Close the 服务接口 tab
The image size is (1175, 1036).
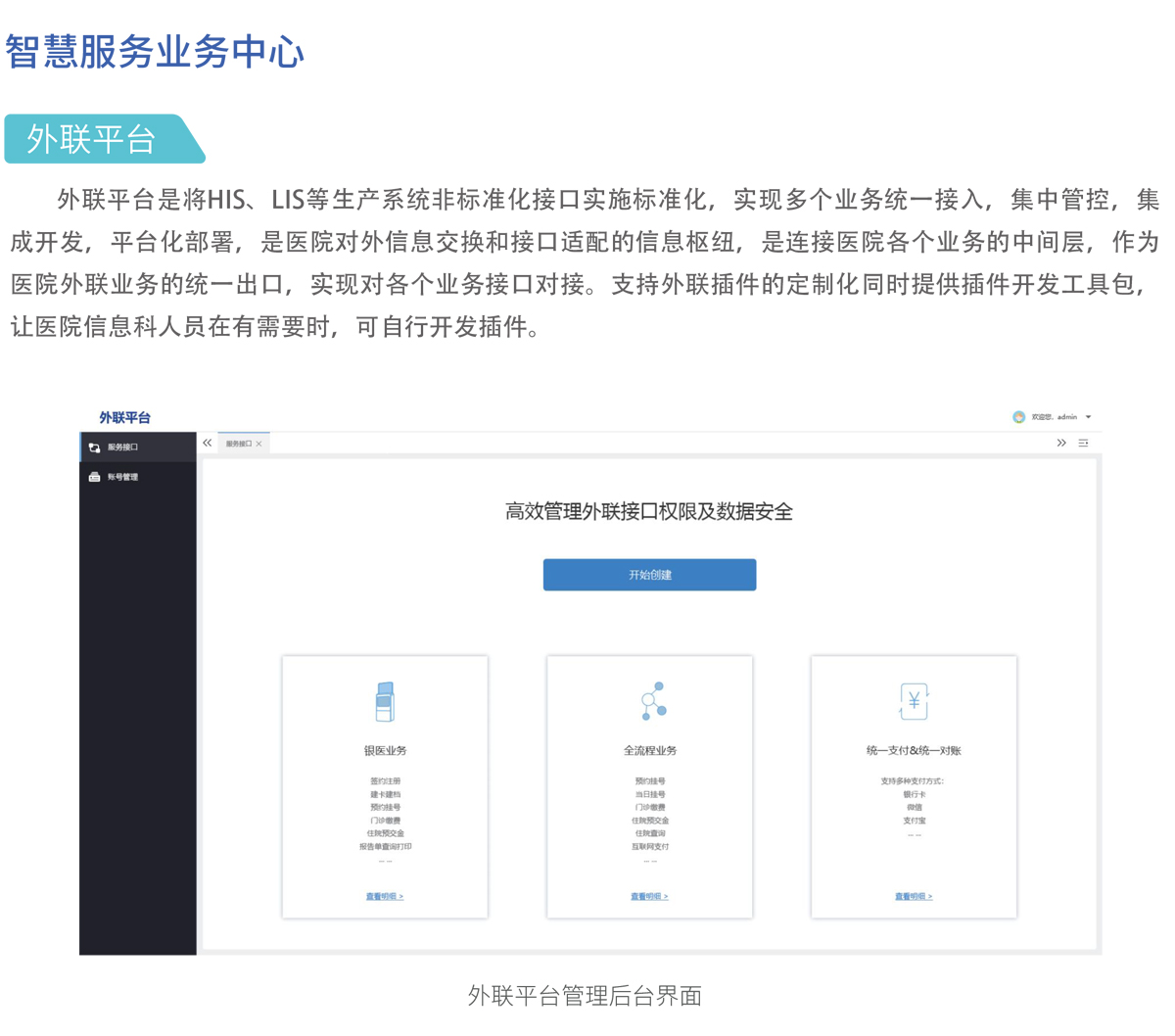(258, 444)
